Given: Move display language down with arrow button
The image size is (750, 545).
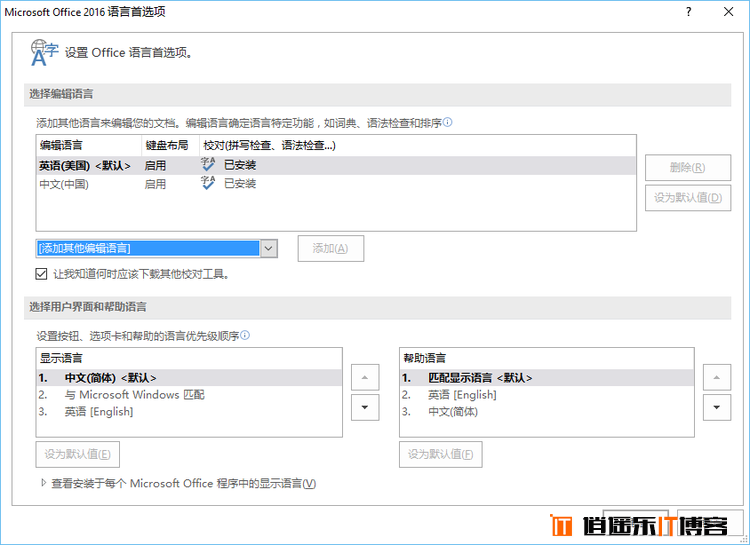Looking at the screenshot, I should [365, 407].
